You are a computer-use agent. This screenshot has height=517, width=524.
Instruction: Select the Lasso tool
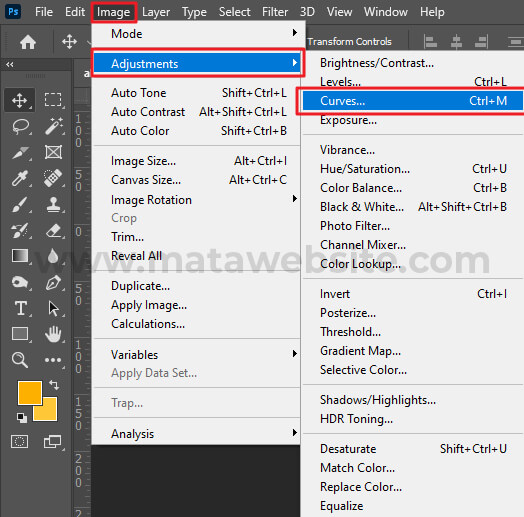click(x=20, y=126)
